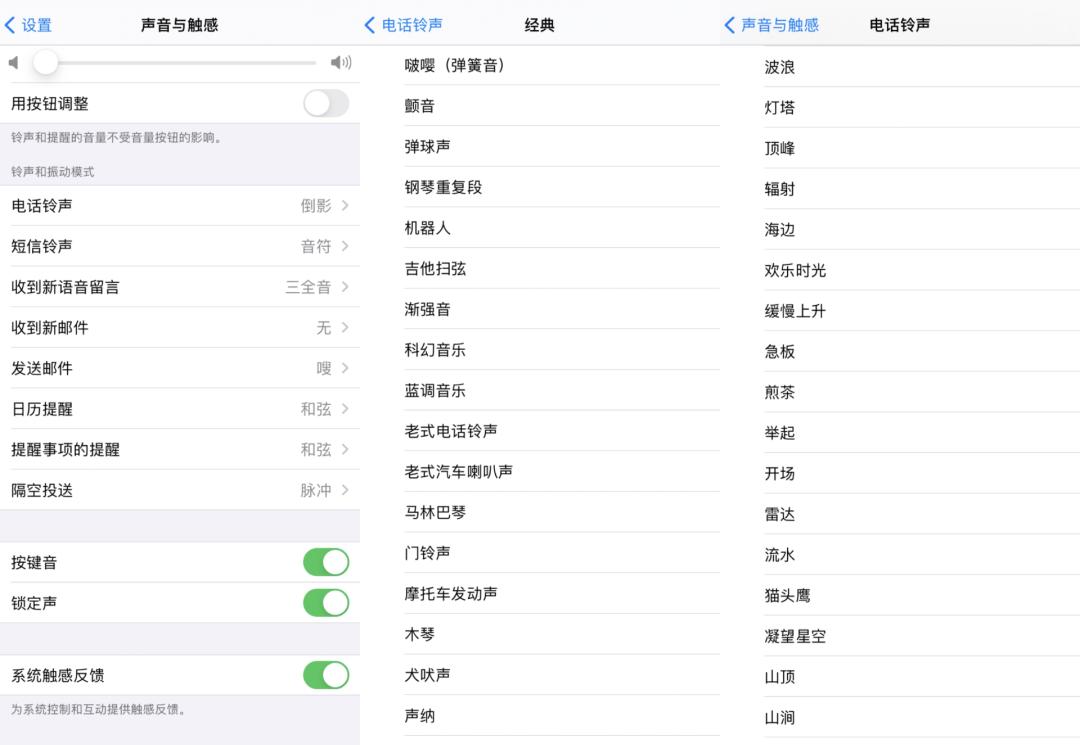Disable the 按键音 switch
1080x745 pixels.
325,562
